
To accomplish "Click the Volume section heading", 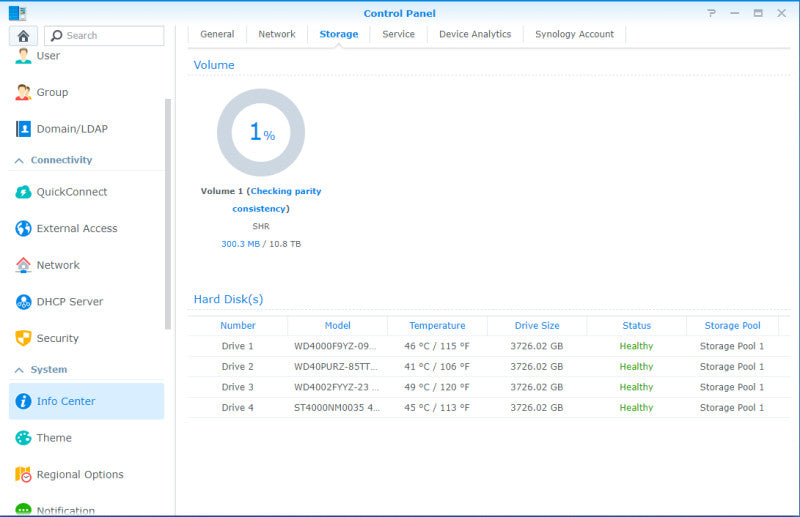I will [x=214, y=65].
